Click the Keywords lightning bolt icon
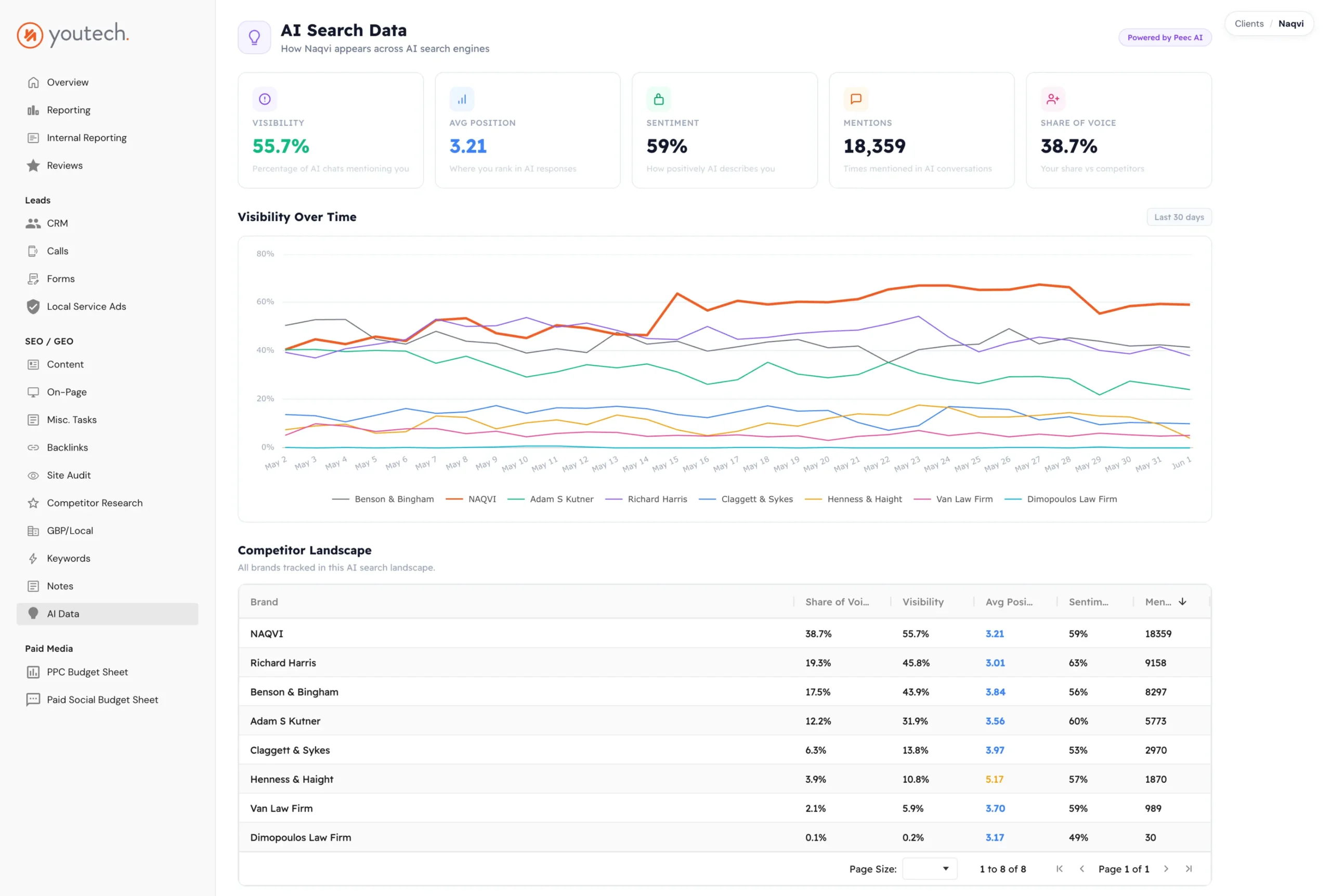This screenshot has height=896, width=1331. tap(33, 558)
